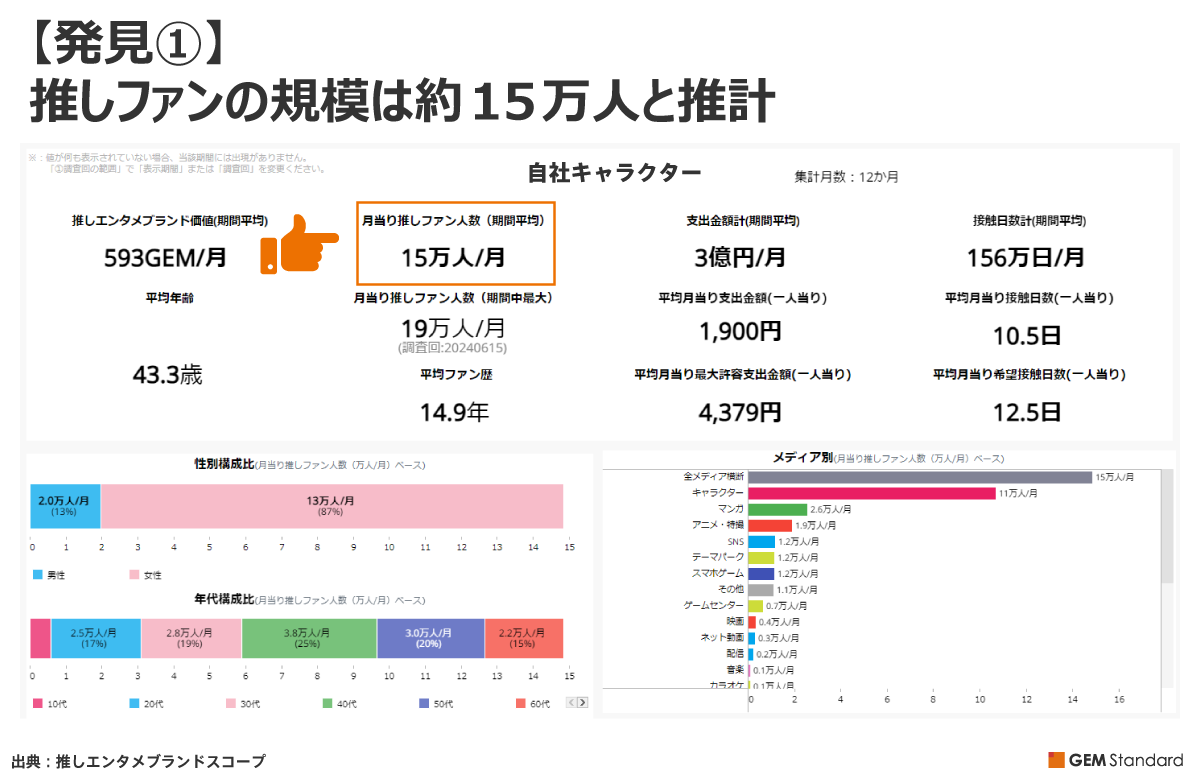Click the media chart vertical scrollbar thumb

[1166, 530]
